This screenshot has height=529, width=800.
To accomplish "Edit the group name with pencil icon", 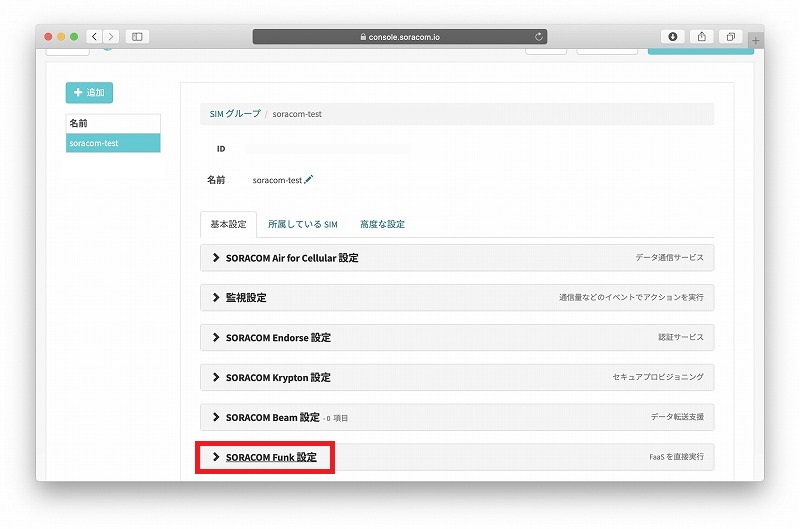I will 309,180.
